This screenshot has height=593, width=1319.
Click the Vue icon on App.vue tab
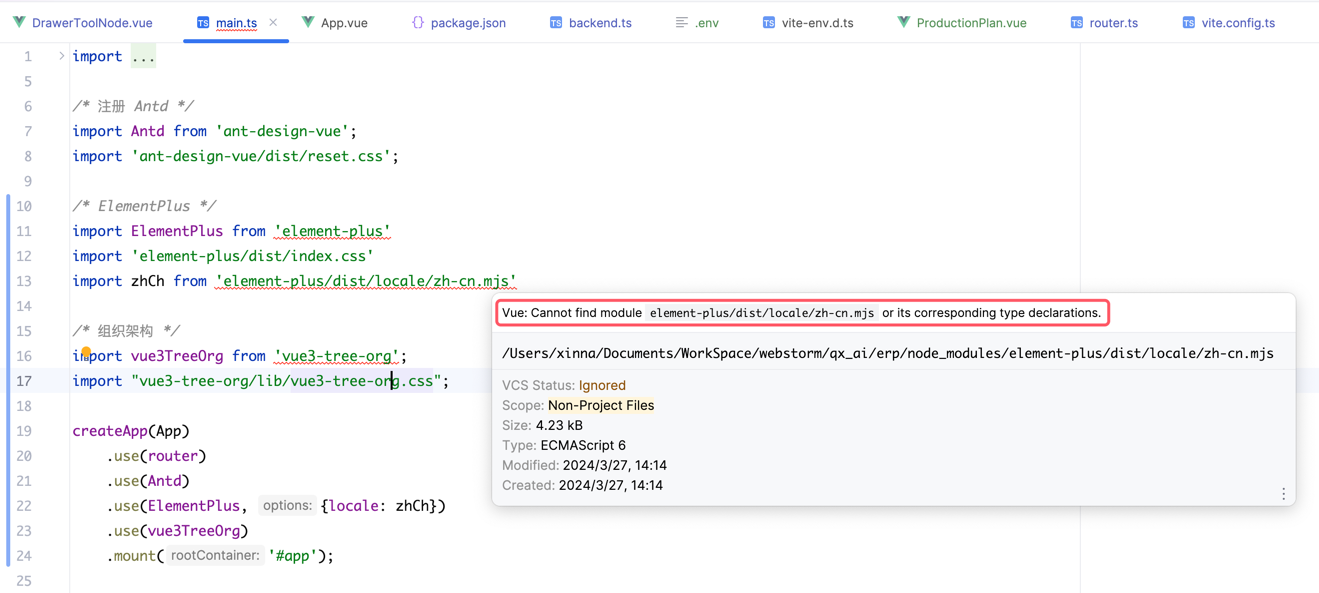point(308,22)
